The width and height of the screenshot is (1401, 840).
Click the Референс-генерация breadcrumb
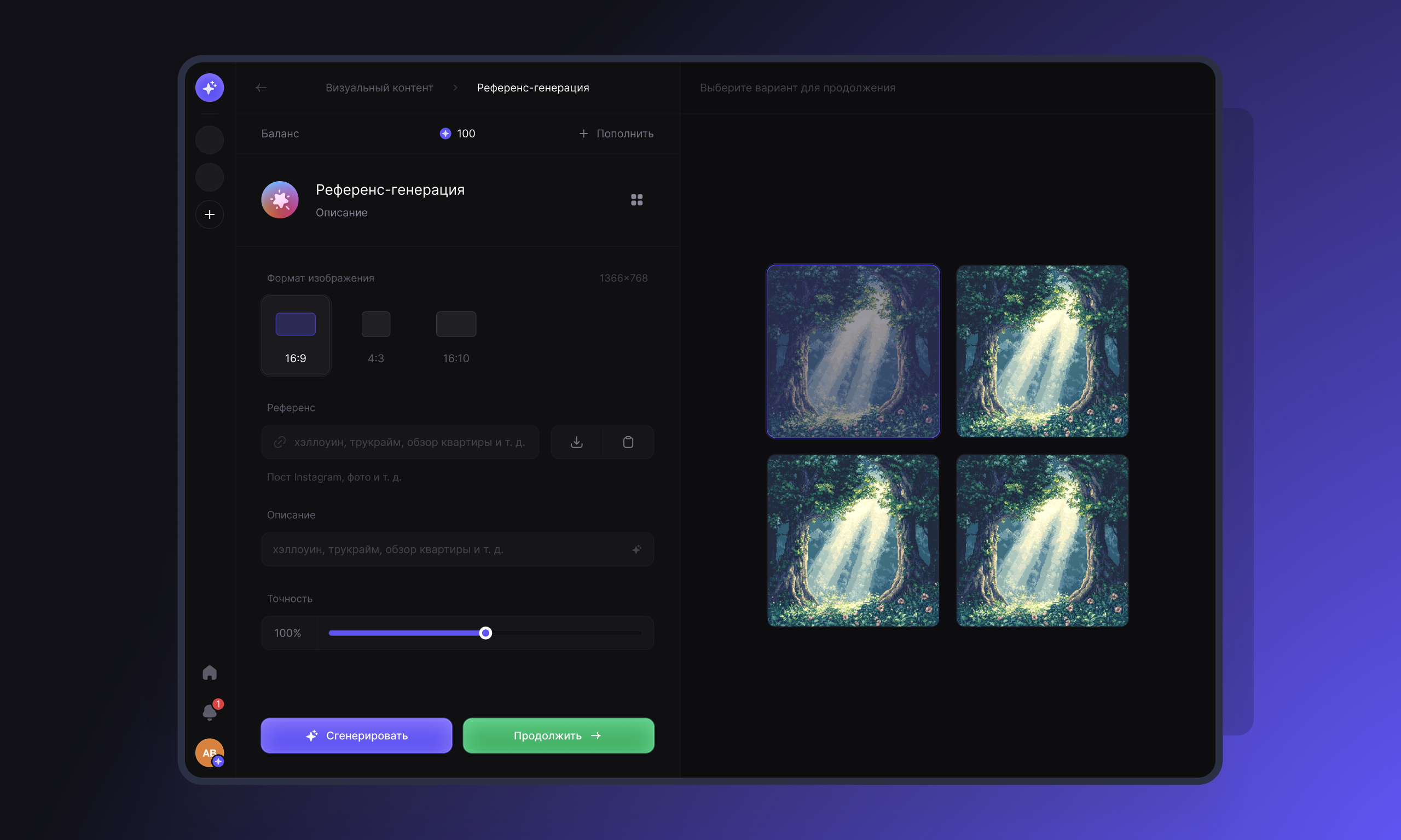click(x=532, y=88)
